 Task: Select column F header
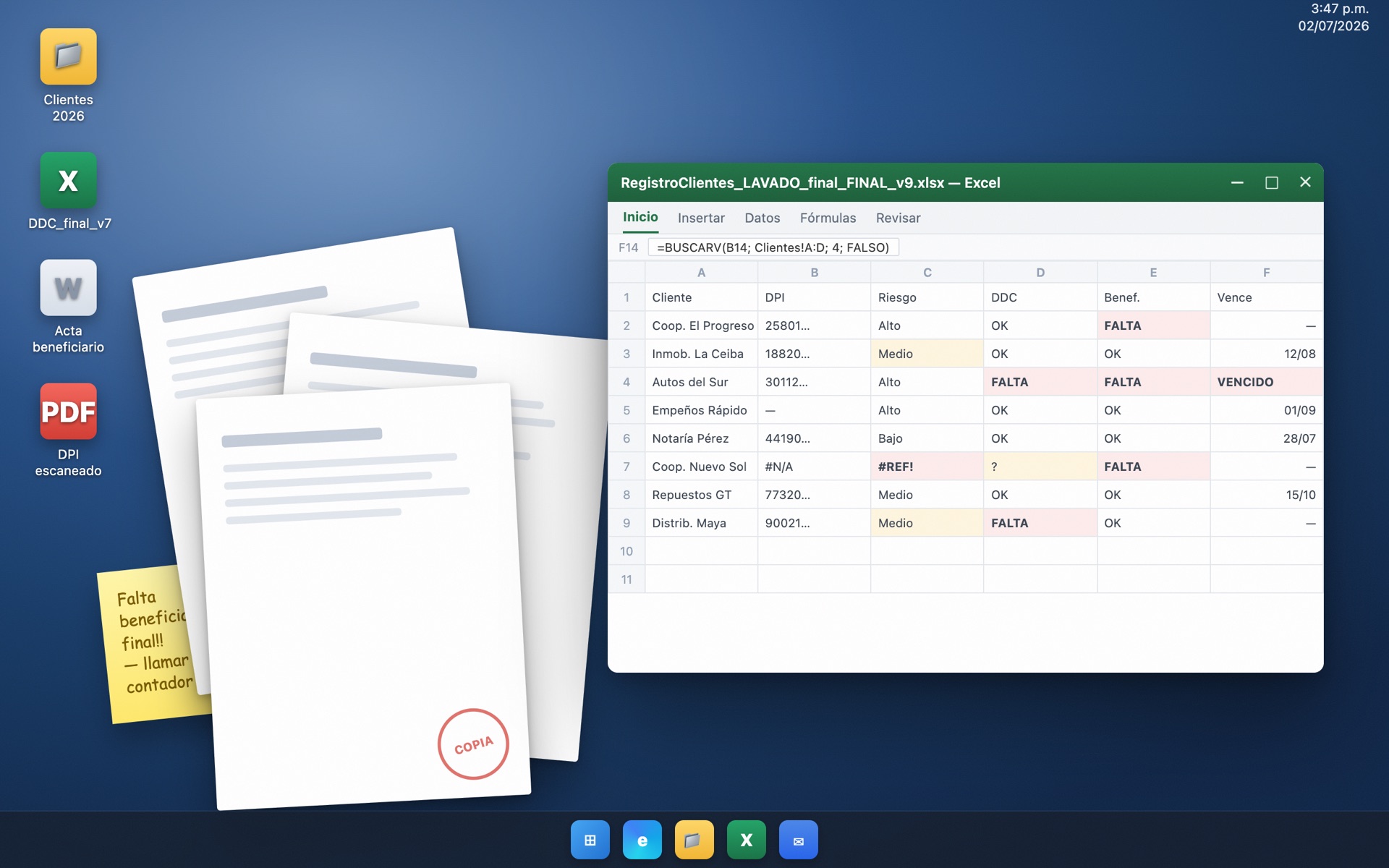[x=1266, y=272]
